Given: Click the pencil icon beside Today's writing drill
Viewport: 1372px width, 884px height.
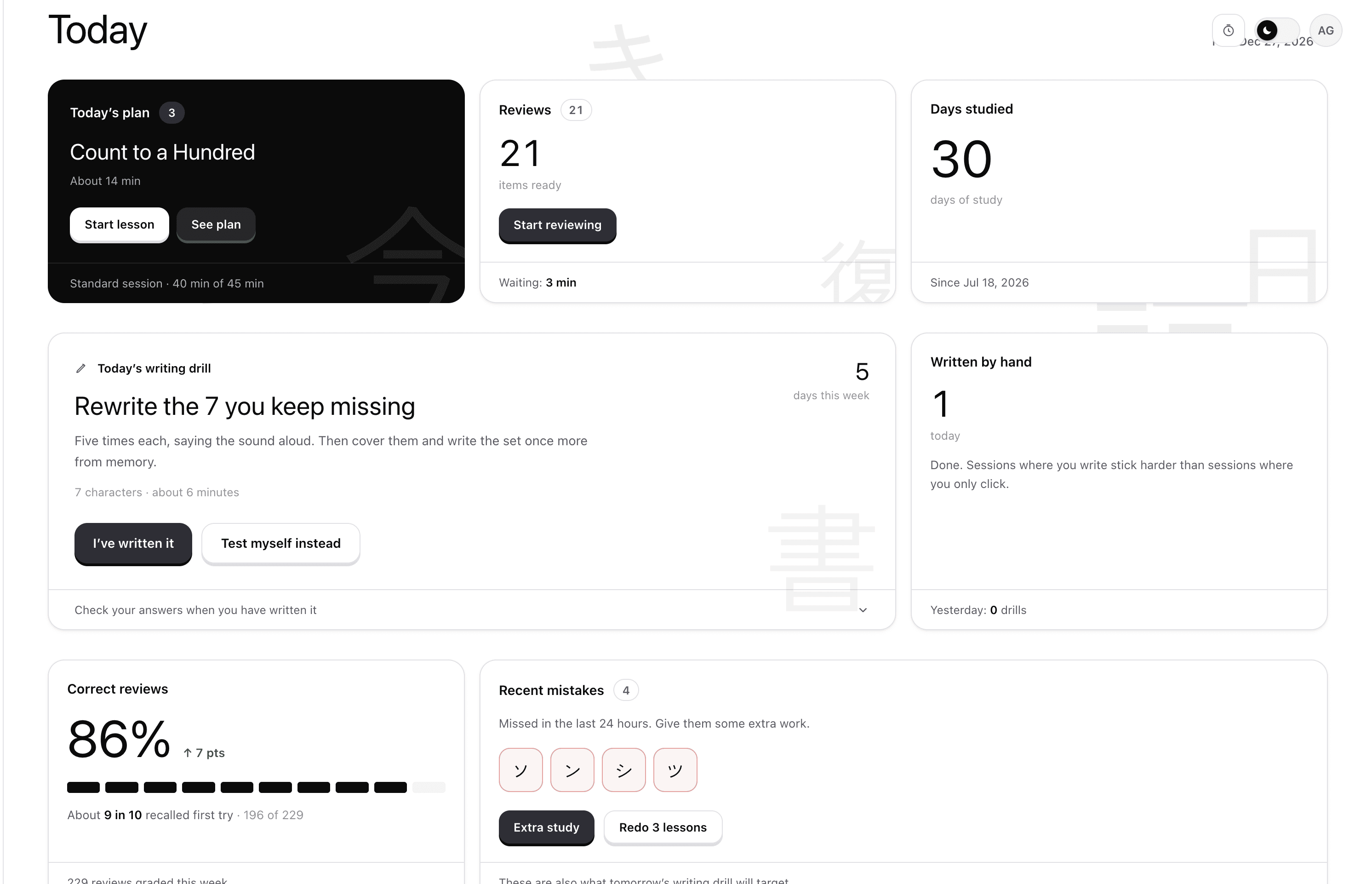Looking at the screenshot, I should click(81, 368).
